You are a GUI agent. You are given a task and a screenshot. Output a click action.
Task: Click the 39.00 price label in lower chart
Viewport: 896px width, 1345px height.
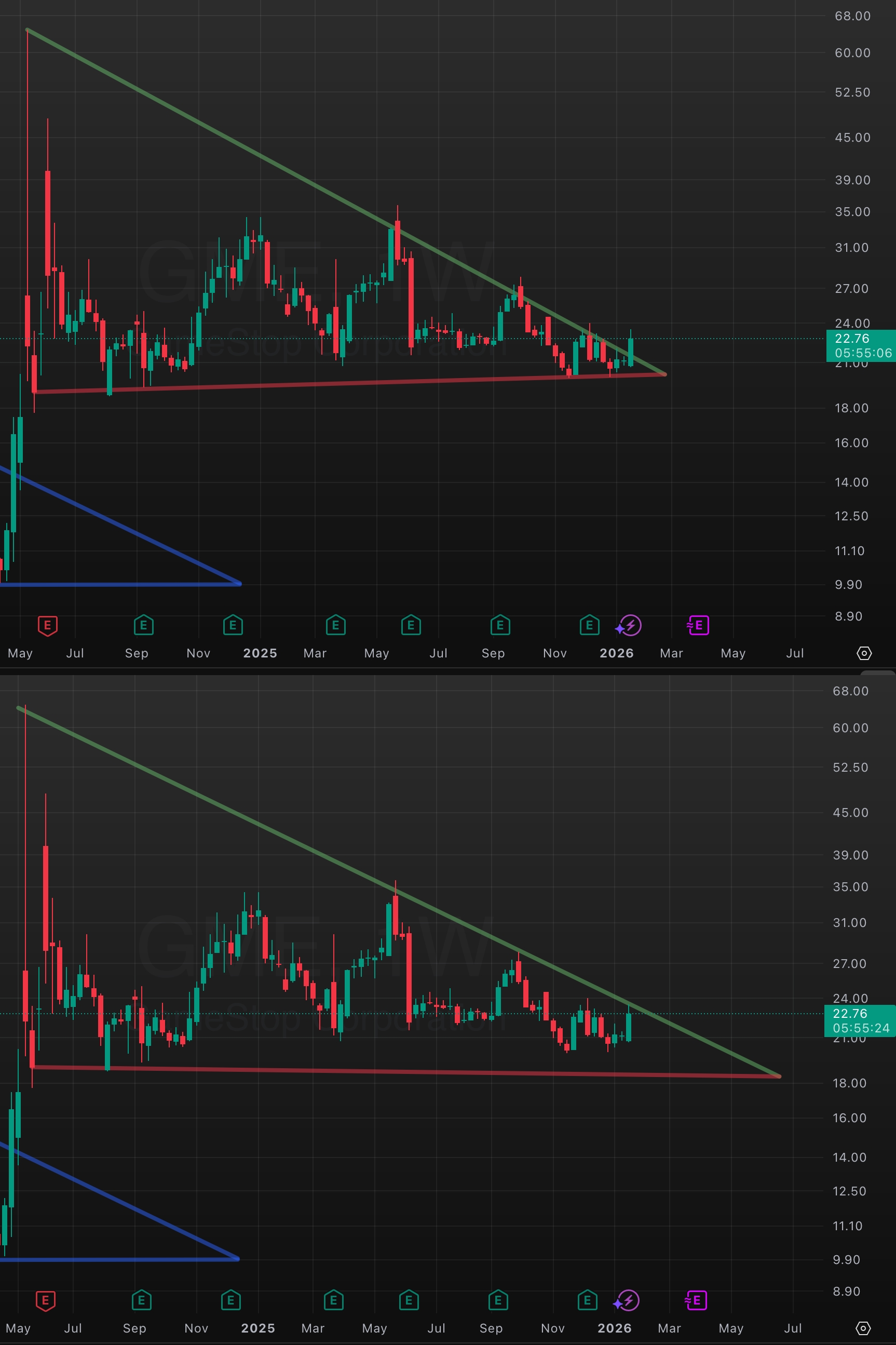[850, 856]
